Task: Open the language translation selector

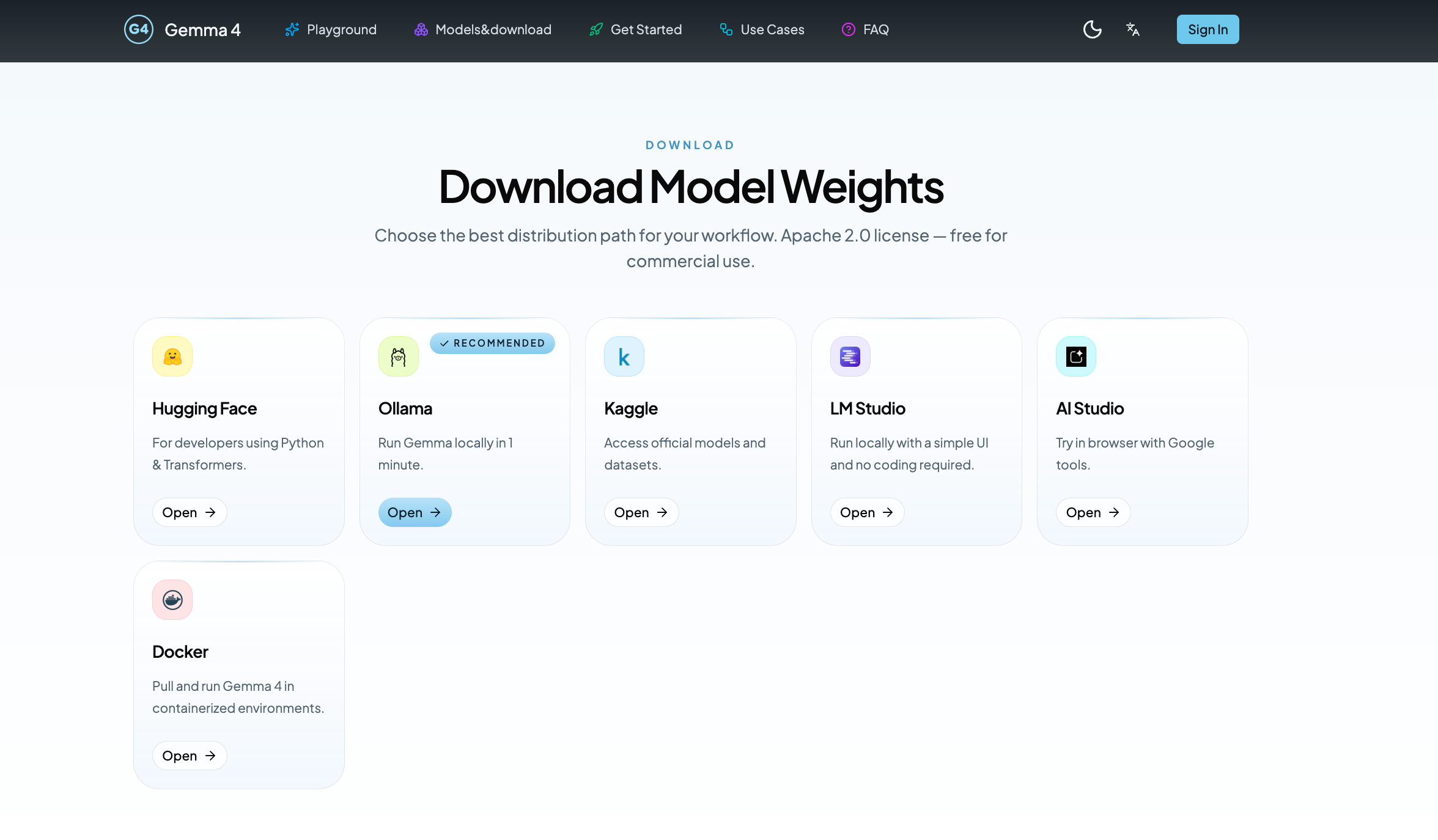Action: [x=1132, y=29]
